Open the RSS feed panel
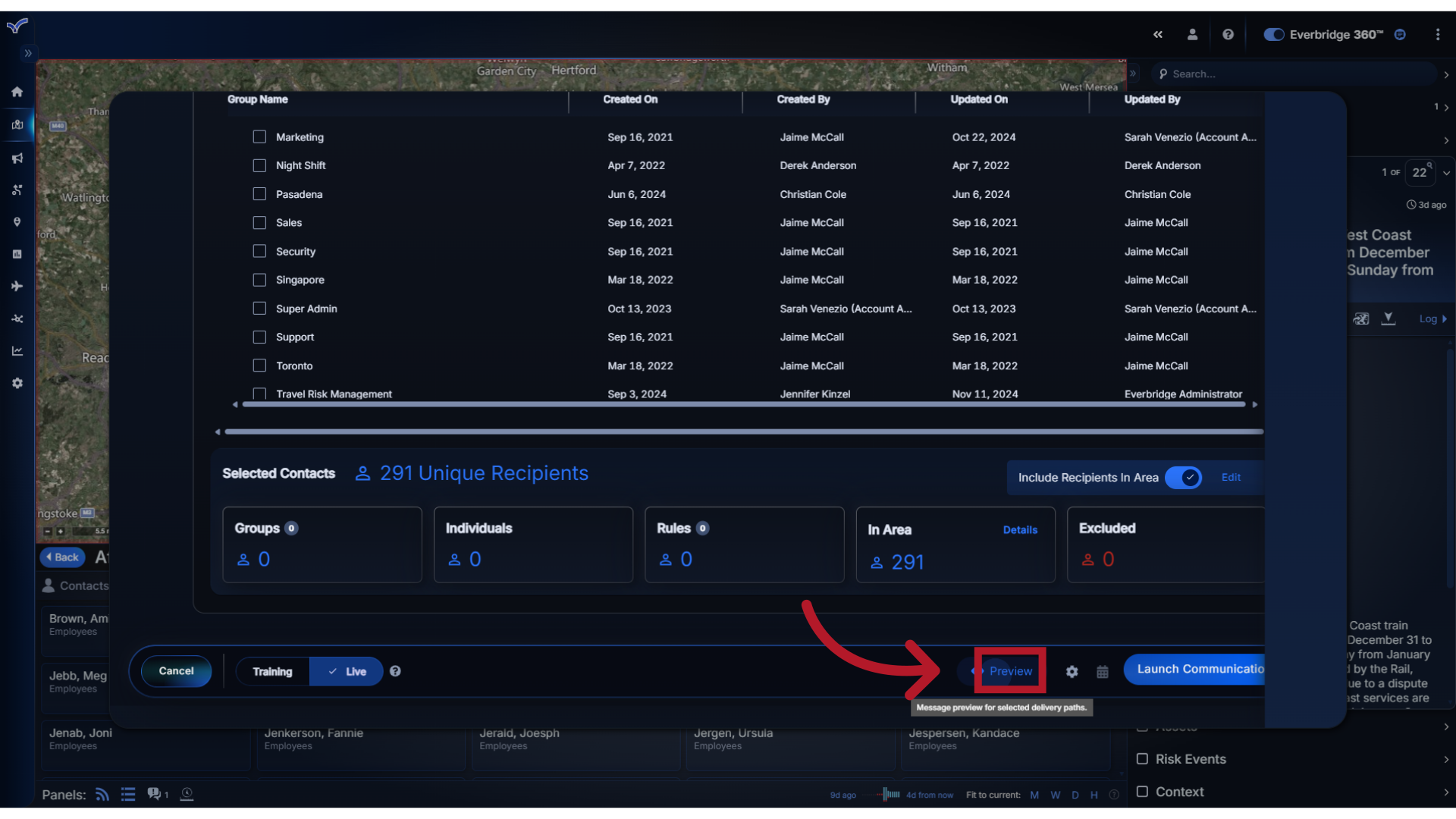Screen dimensions: 1456x819 tap(102, 794)
